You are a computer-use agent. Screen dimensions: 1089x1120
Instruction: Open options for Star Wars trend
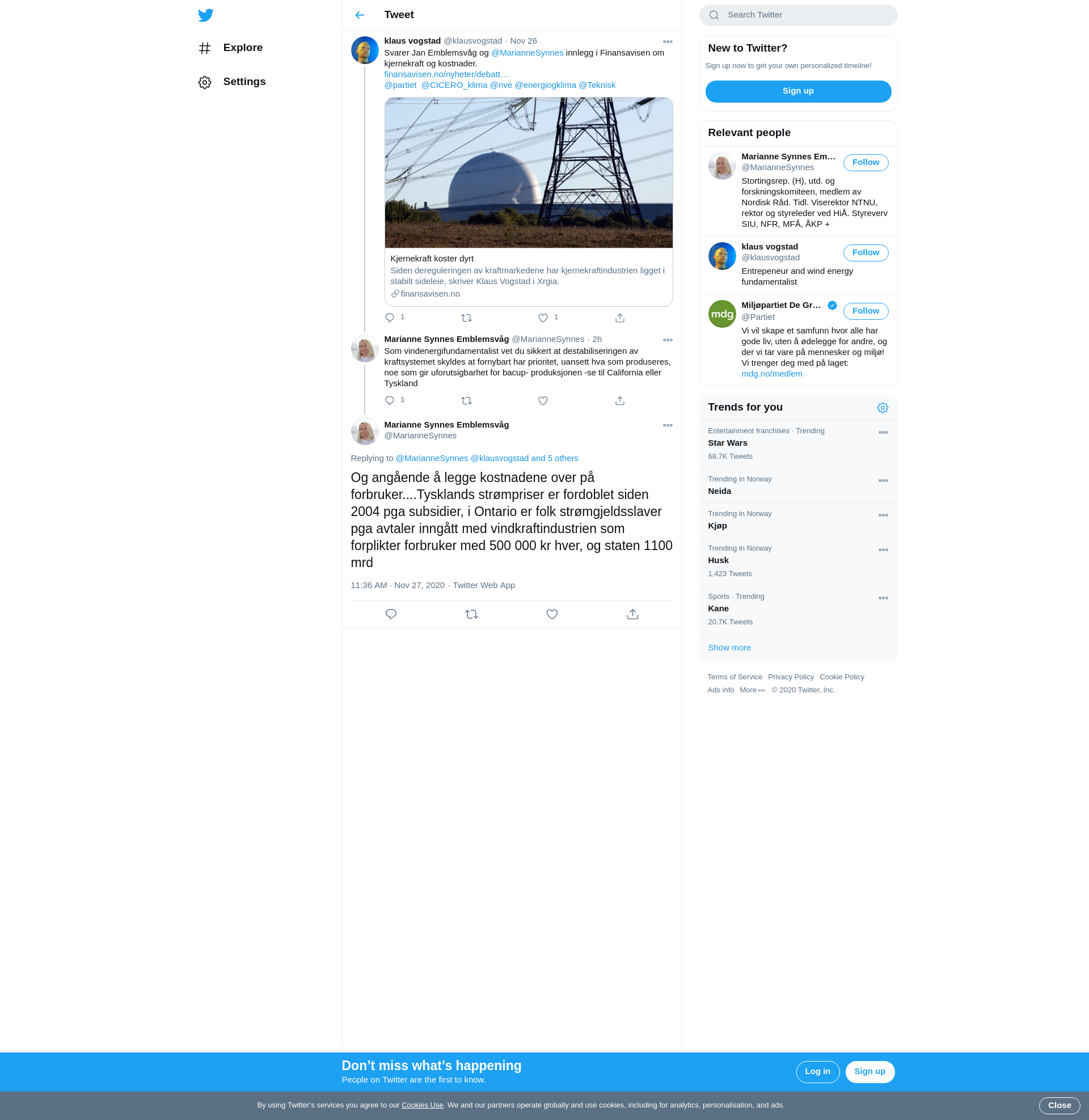coord(883,433)
